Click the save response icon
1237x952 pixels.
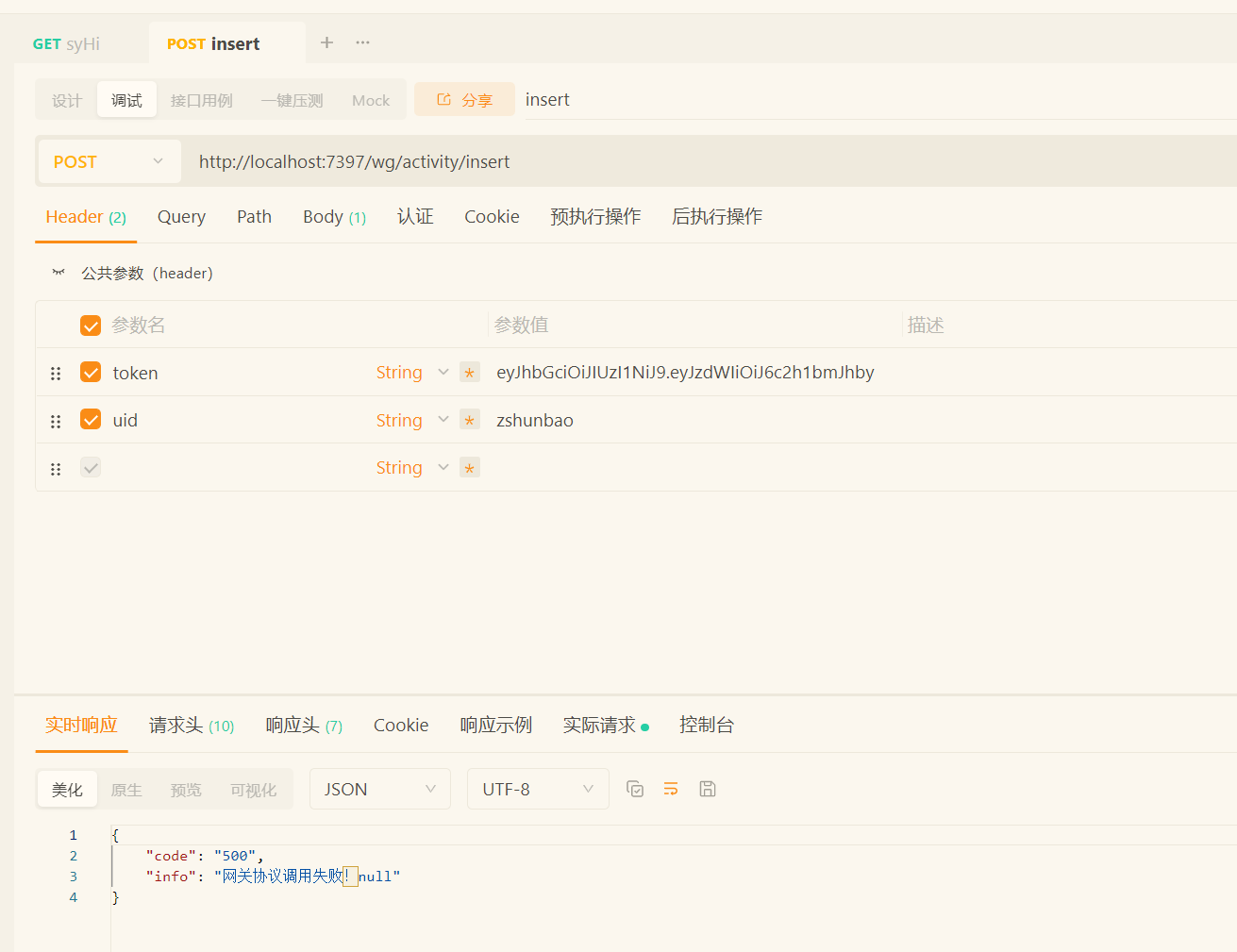point(708,789)
